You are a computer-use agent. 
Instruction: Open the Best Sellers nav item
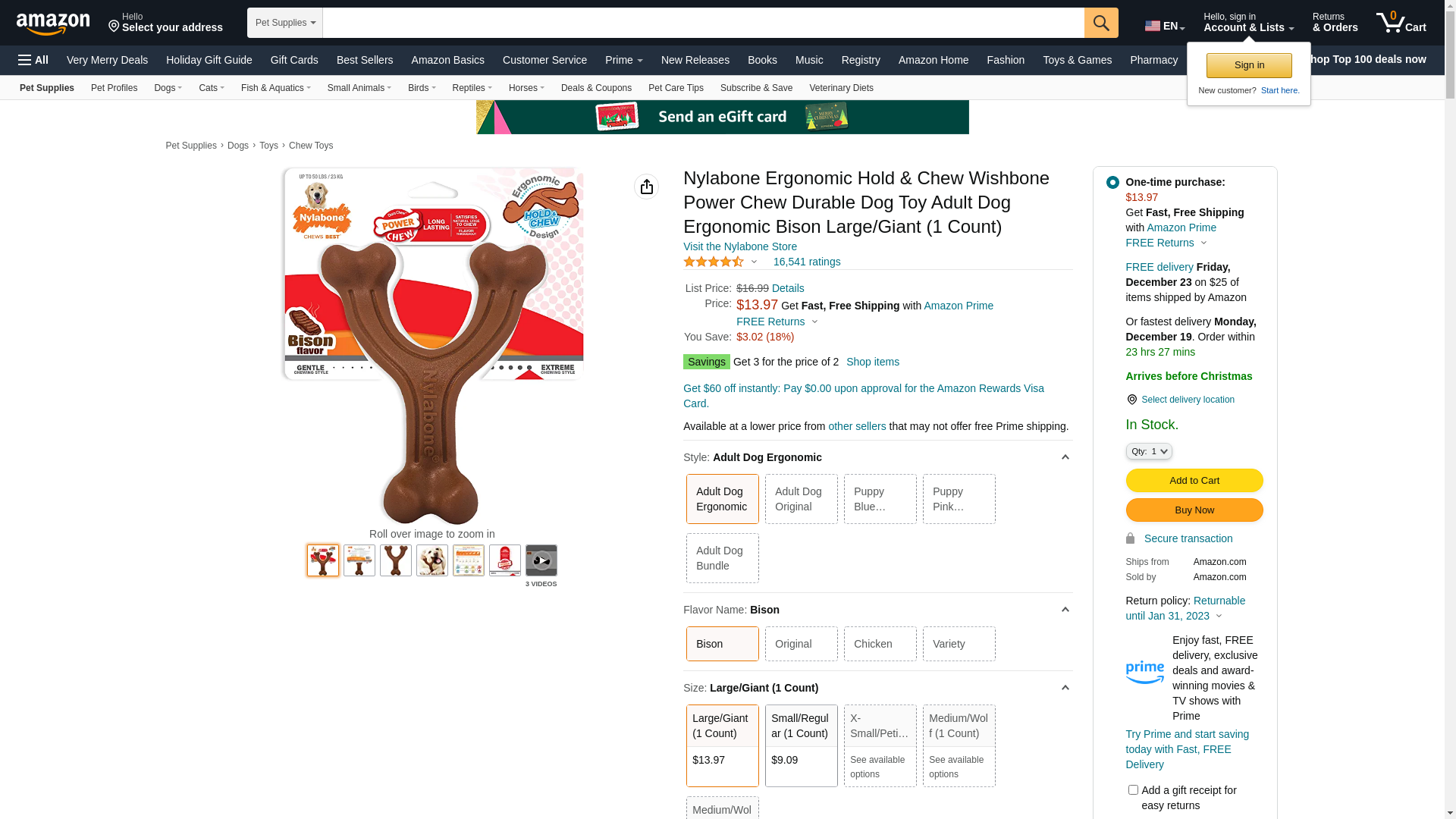(x=365, y=60)
